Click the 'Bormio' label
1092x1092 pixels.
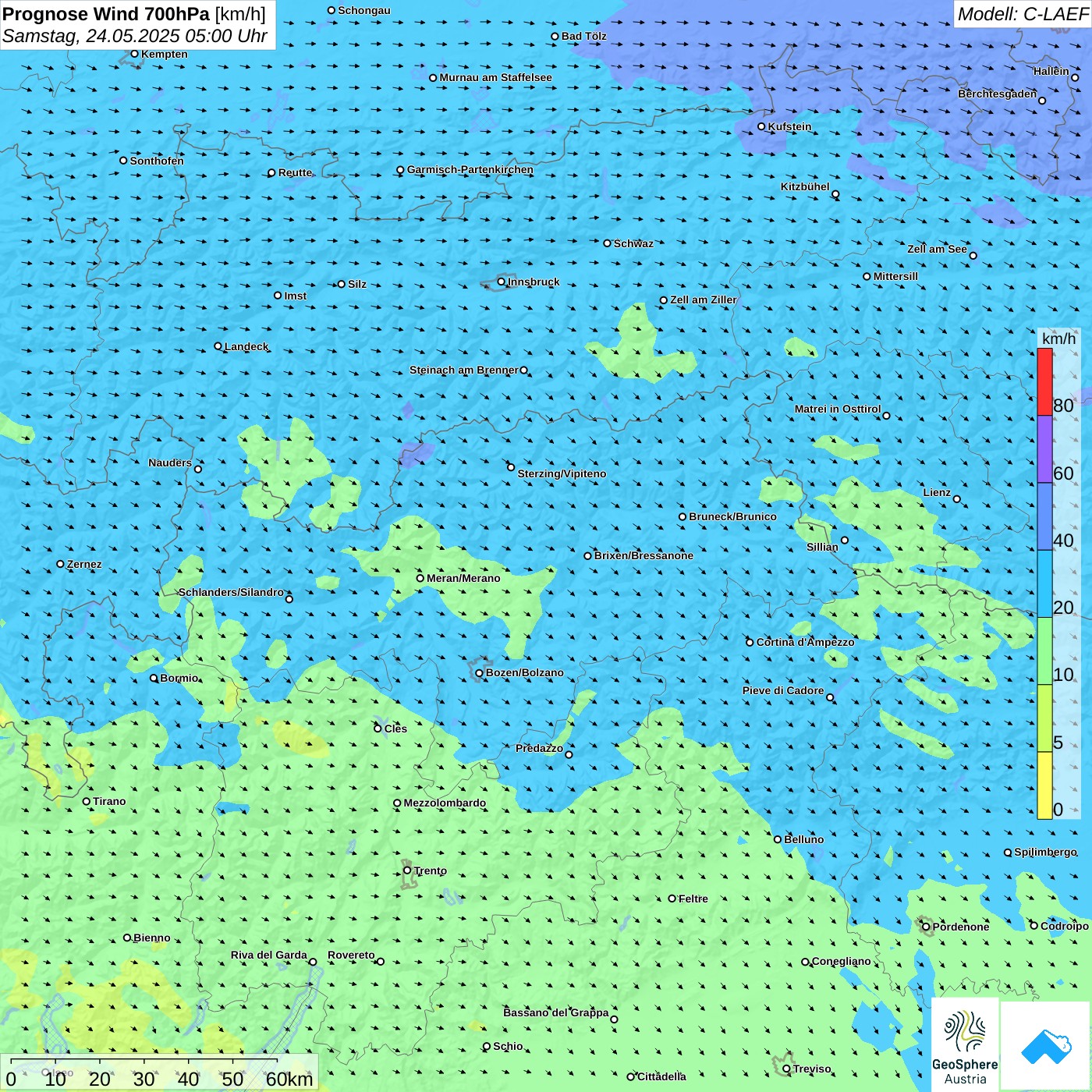point(179,678)
